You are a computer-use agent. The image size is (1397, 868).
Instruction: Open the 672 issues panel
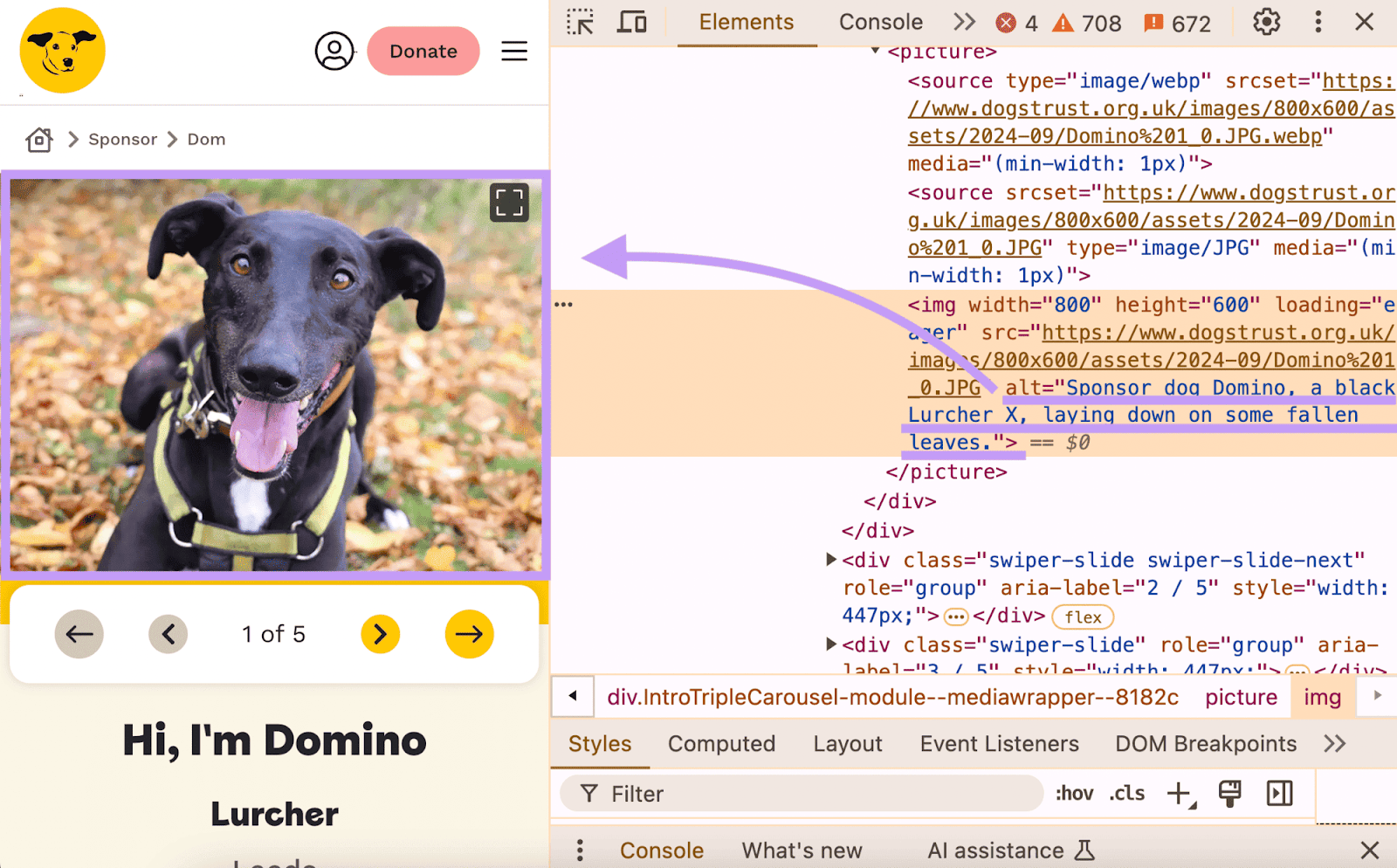pyautogui.click(x=1174, y=22)
